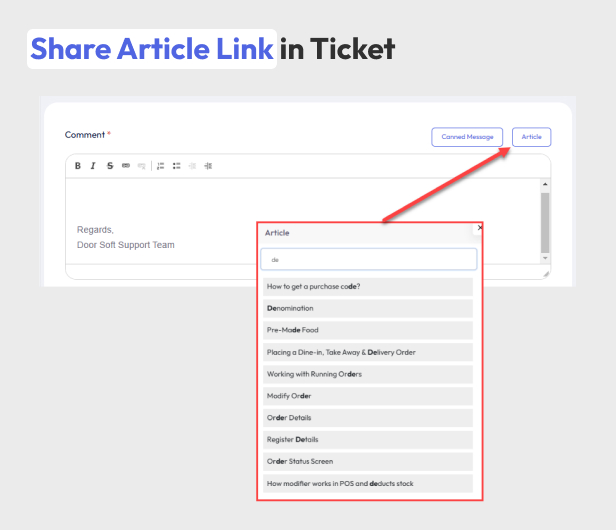Click the comment editor scrollbar down arrow
616x530 pixels.
pos(545,258)
